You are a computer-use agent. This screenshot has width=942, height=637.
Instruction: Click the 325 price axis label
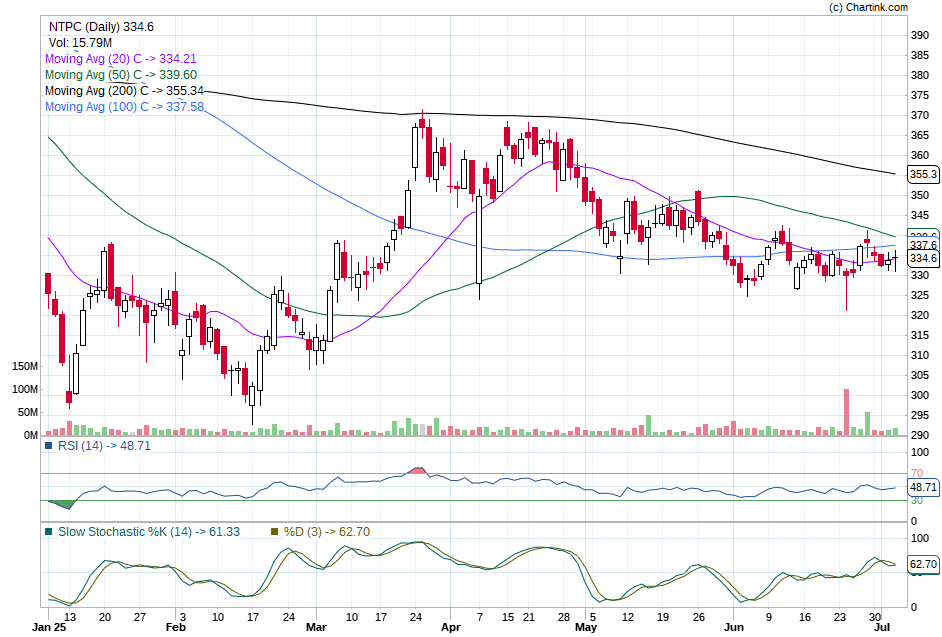(x=920, y=295)
